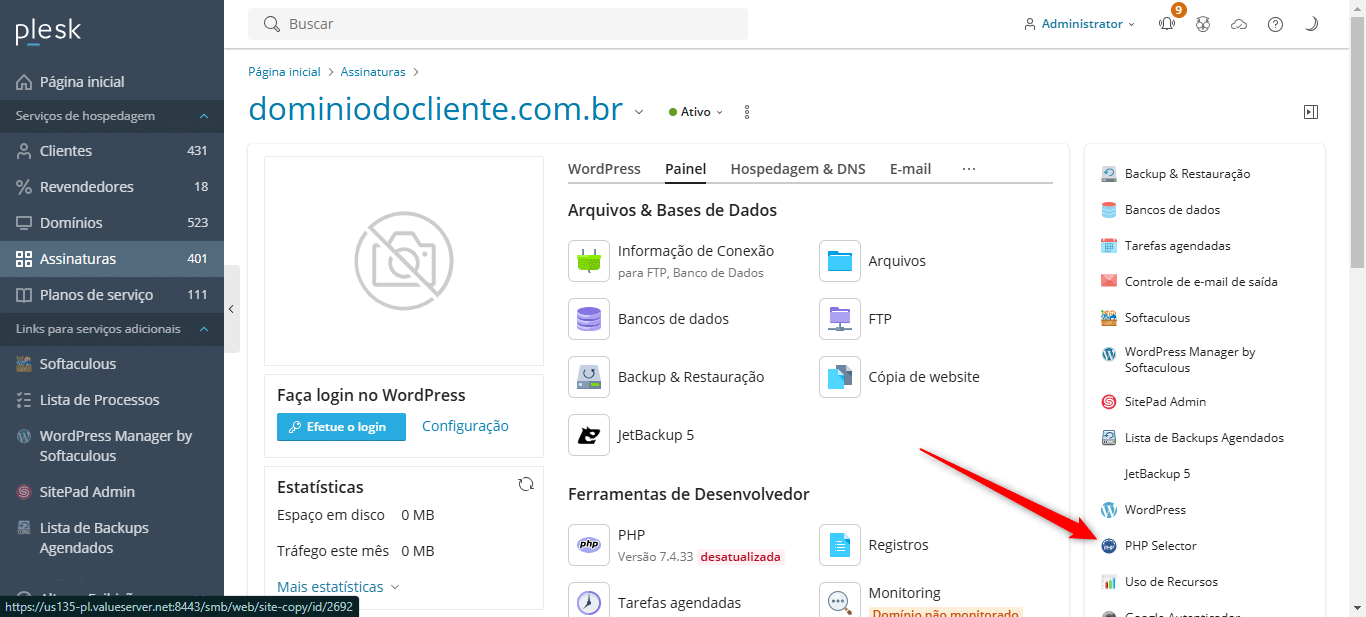Open Clientes in the sidebar
This screenshot has width=1366, height=617.
click(112, 151)
